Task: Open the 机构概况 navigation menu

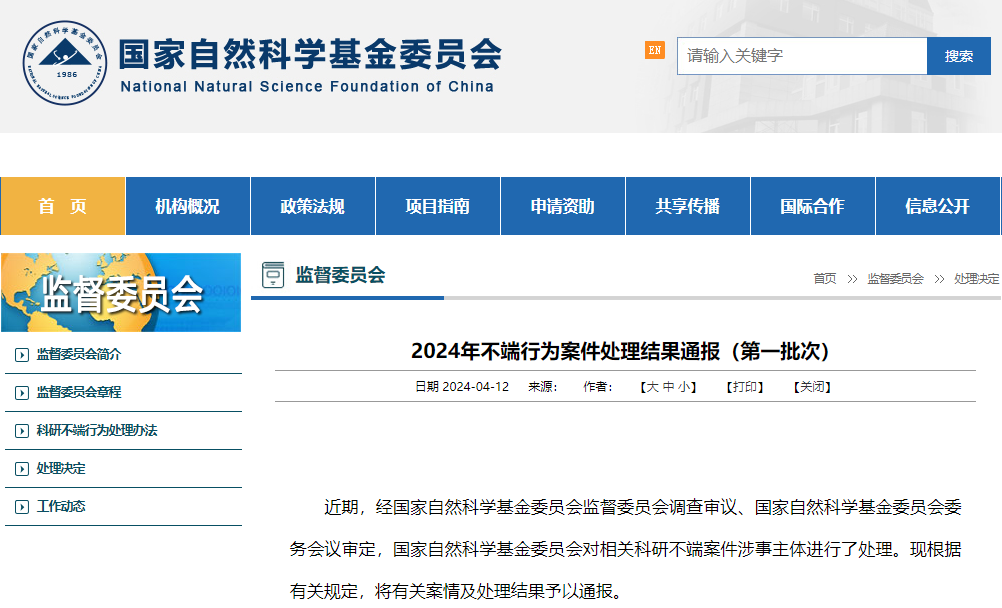Action: 187,206
